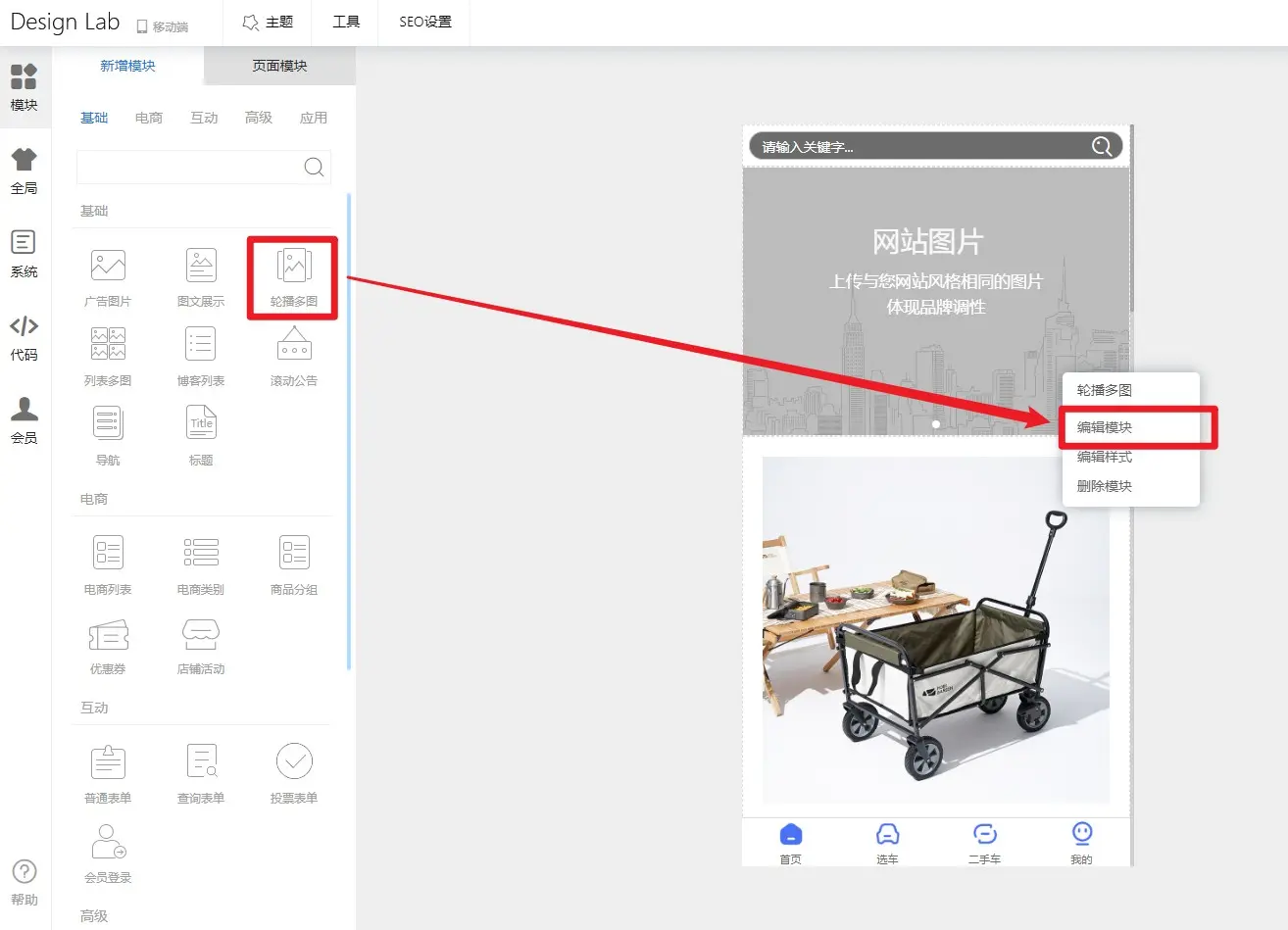
Task: Open the 会员 member section in sidebar
Action: coord(25,419)
